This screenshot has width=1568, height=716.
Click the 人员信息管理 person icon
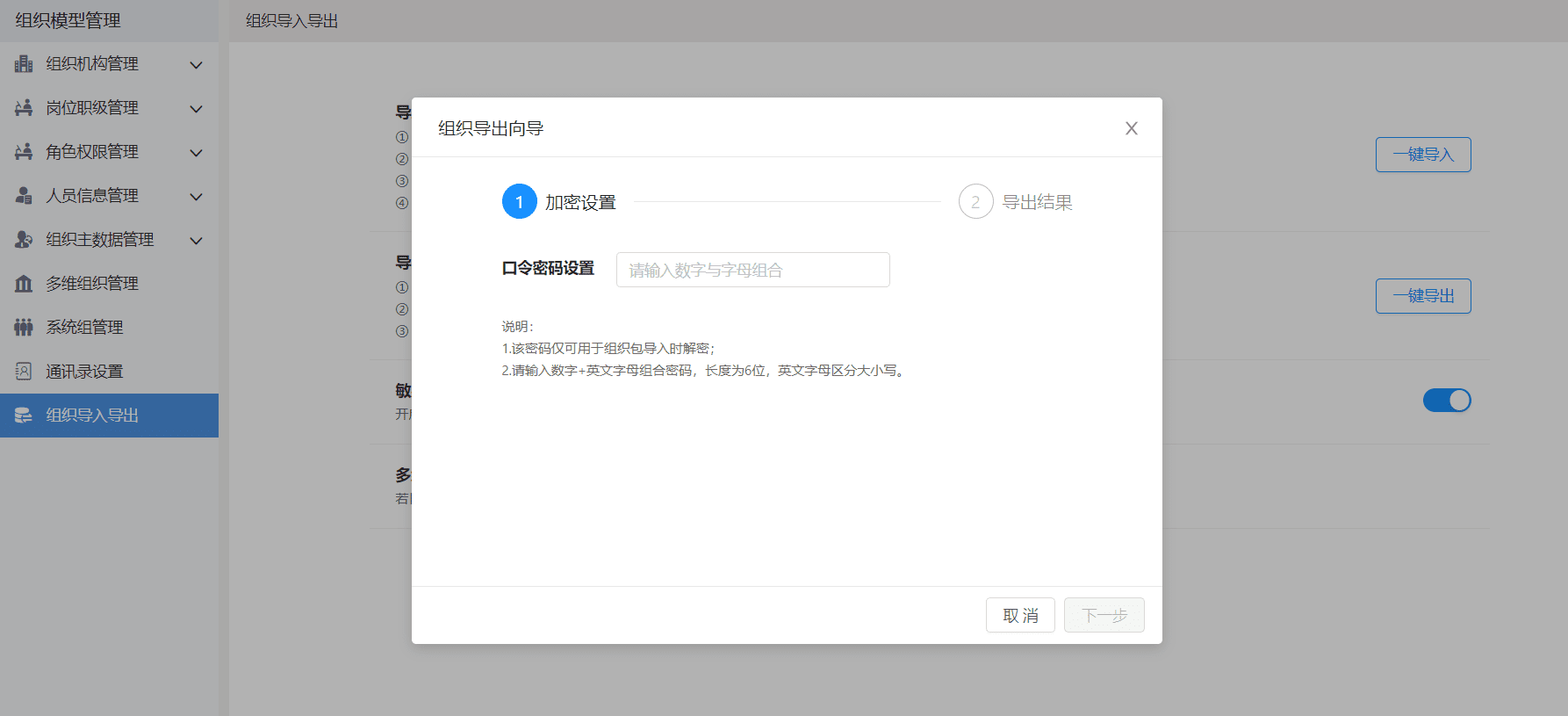pos(24,196)
